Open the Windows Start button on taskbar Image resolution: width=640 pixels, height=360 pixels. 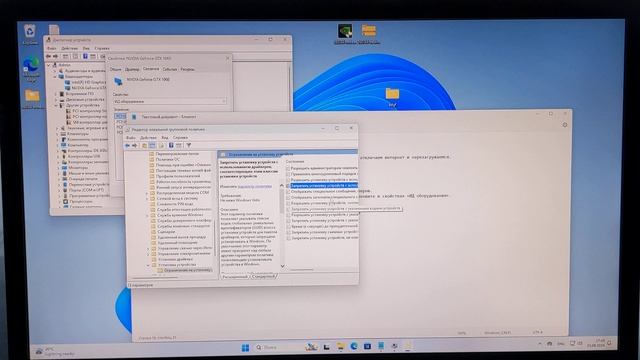tap(245, 347)
